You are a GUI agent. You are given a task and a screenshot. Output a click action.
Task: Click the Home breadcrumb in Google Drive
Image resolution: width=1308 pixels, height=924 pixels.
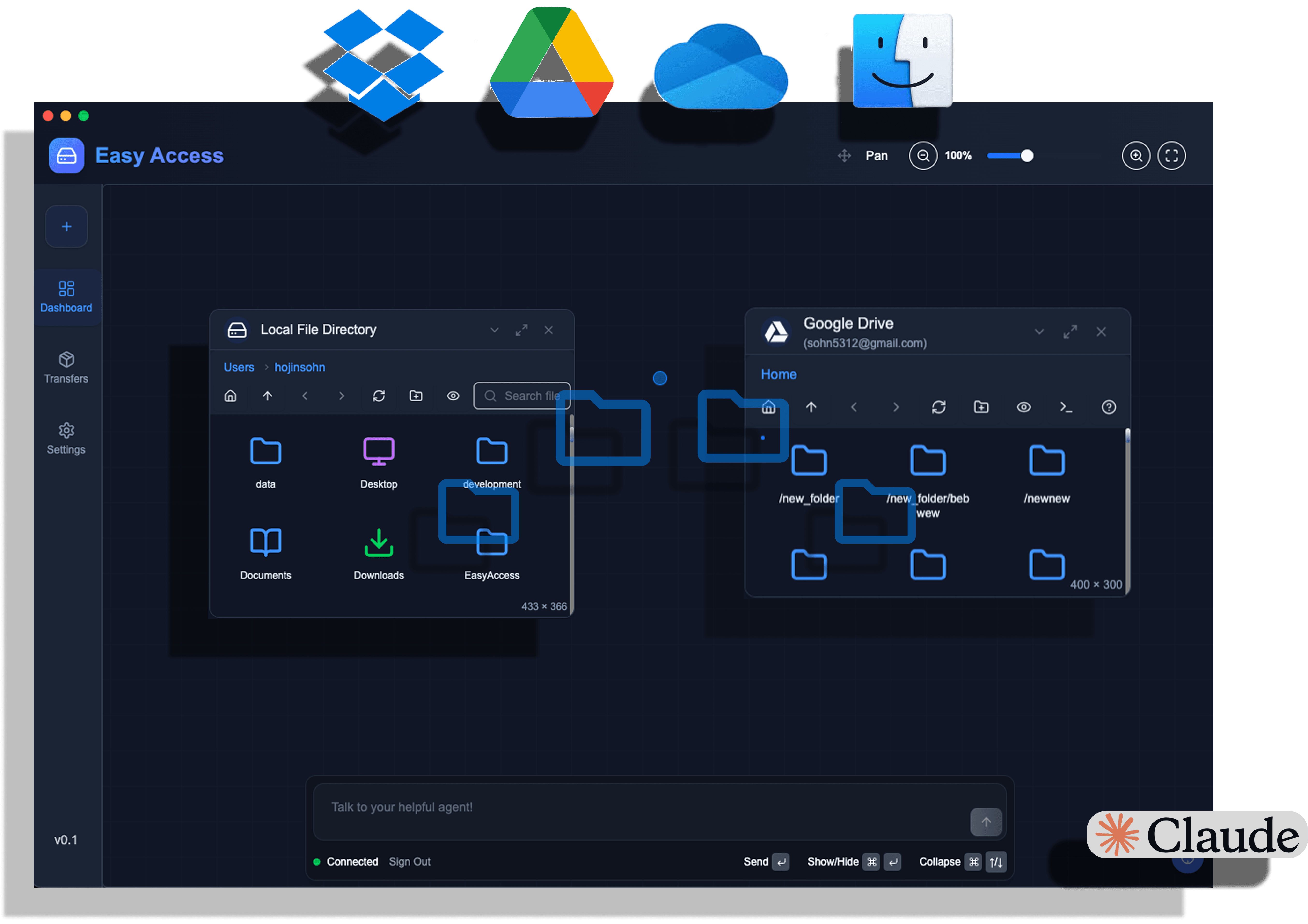(779, 375)
